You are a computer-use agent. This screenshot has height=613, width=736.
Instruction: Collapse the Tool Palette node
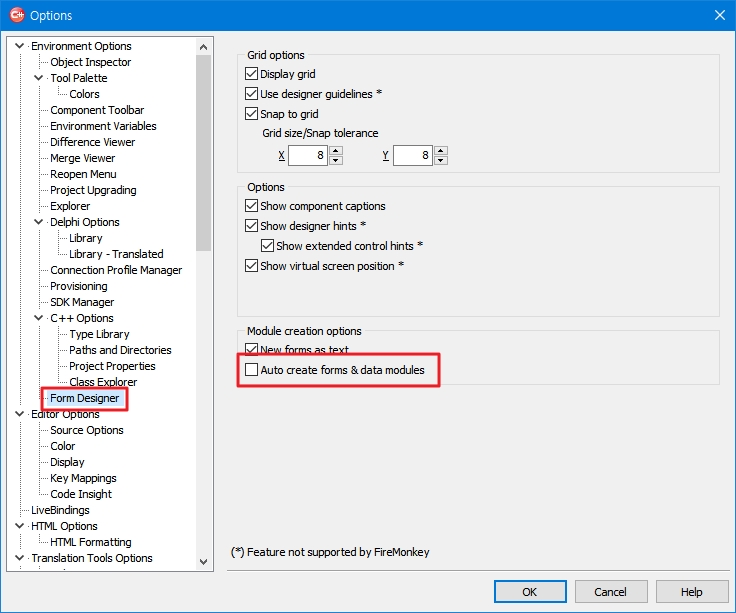39,78
